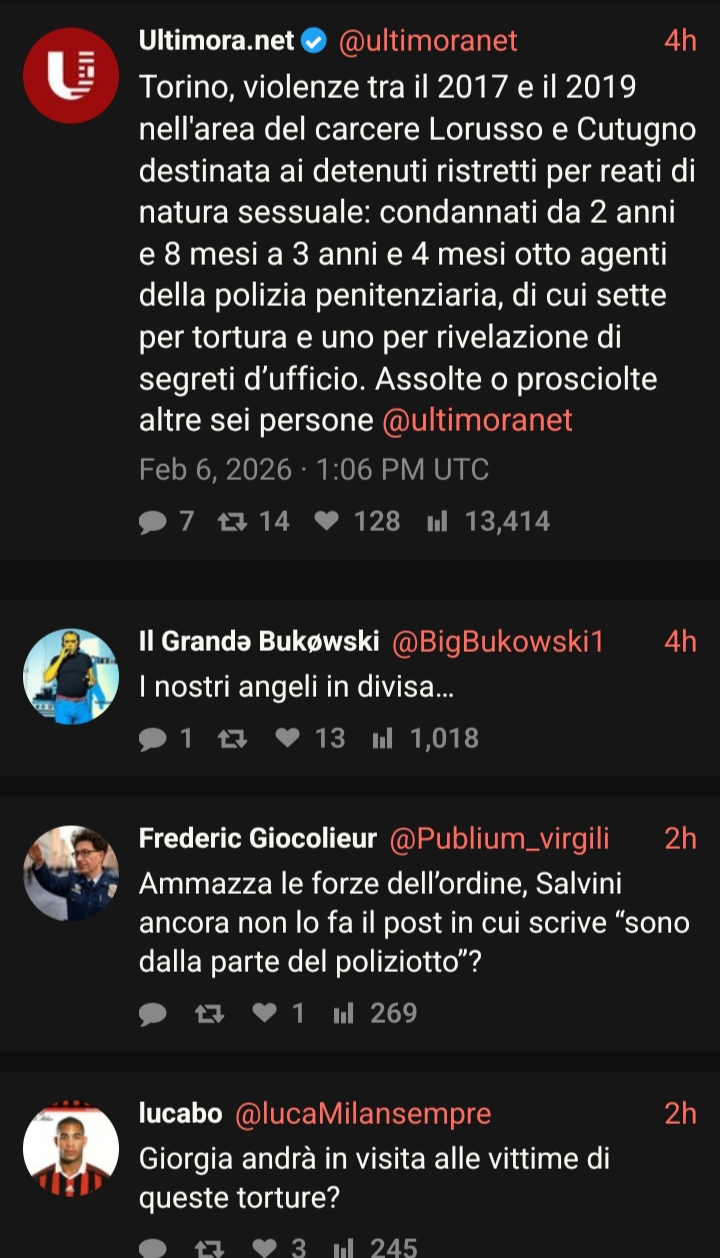Like the Ultimora.net post with 128 likes
720x1258 pixels.
326,521
